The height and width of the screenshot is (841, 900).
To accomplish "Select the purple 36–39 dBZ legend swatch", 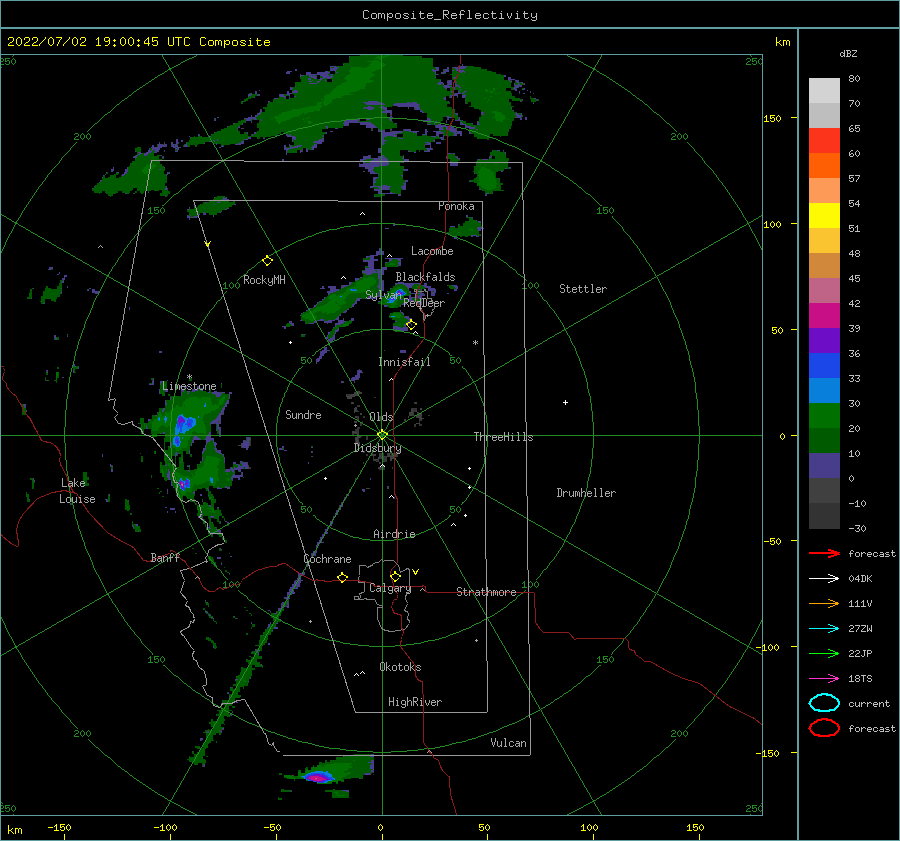I will 824,341.
